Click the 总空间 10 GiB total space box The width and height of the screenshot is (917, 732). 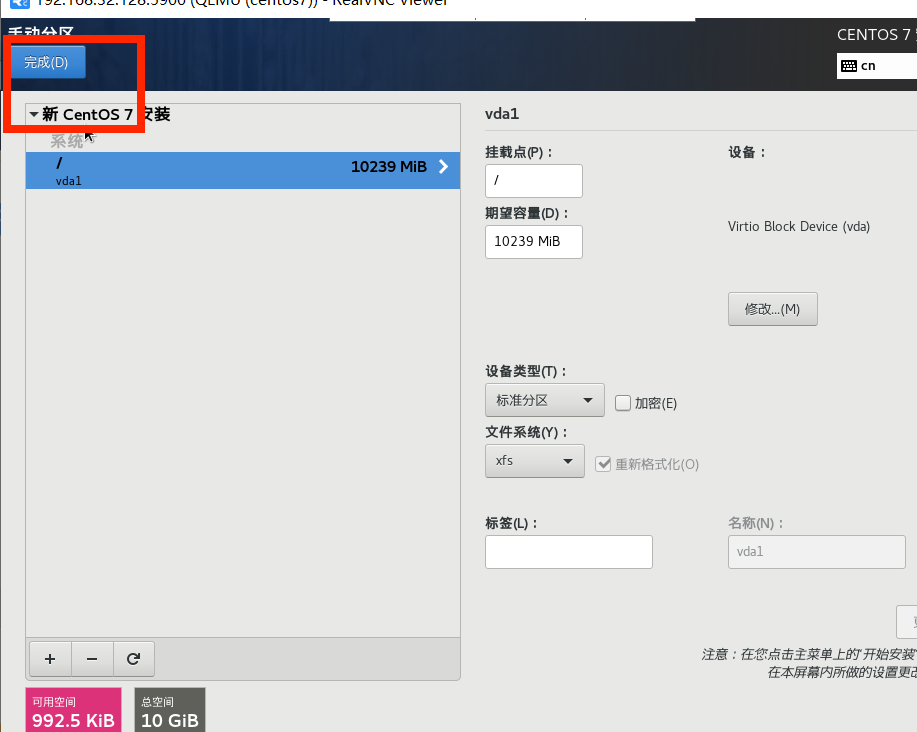[170, 710]
